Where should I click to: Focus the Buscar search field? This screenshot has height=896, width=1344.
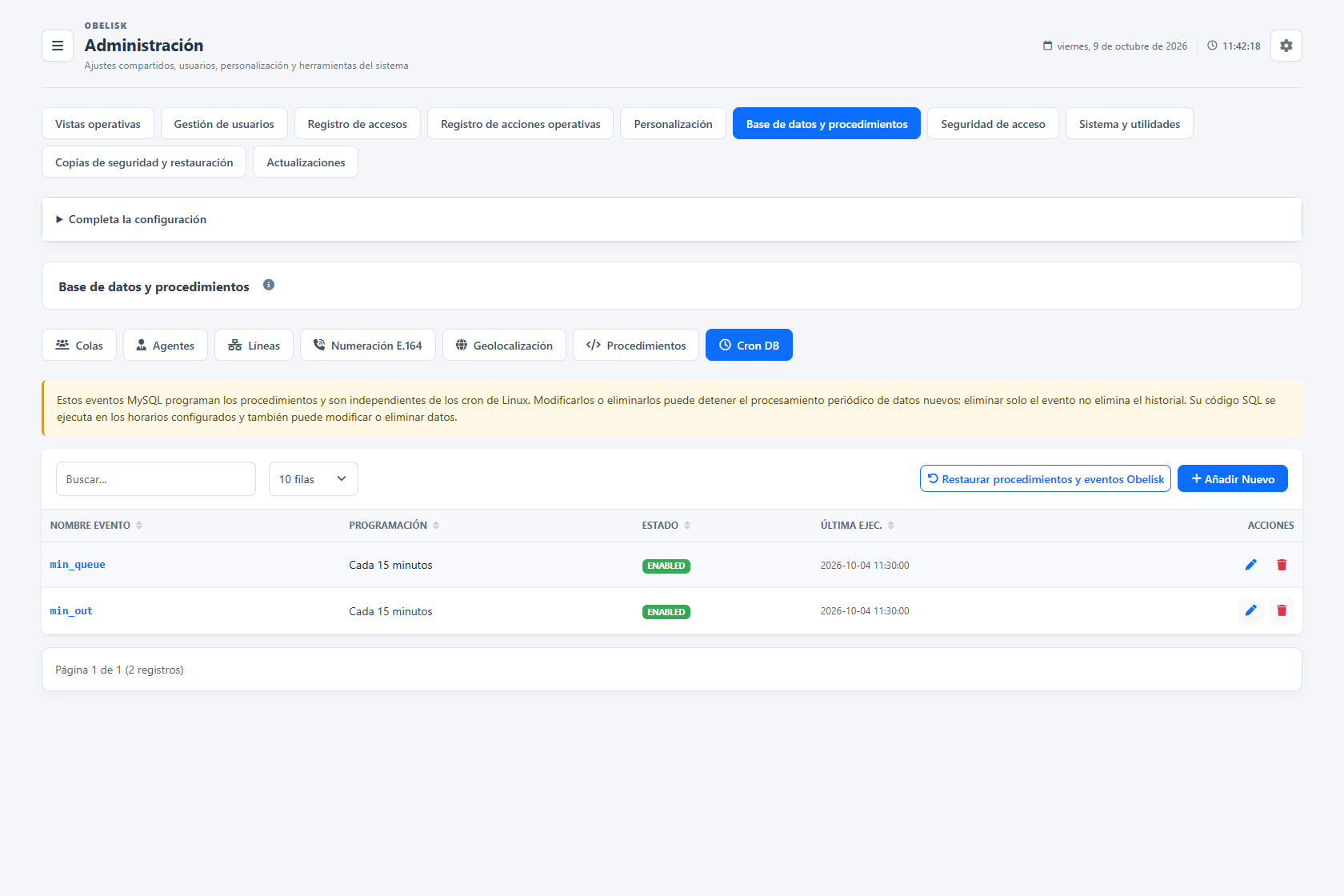[x=156, y=479]
